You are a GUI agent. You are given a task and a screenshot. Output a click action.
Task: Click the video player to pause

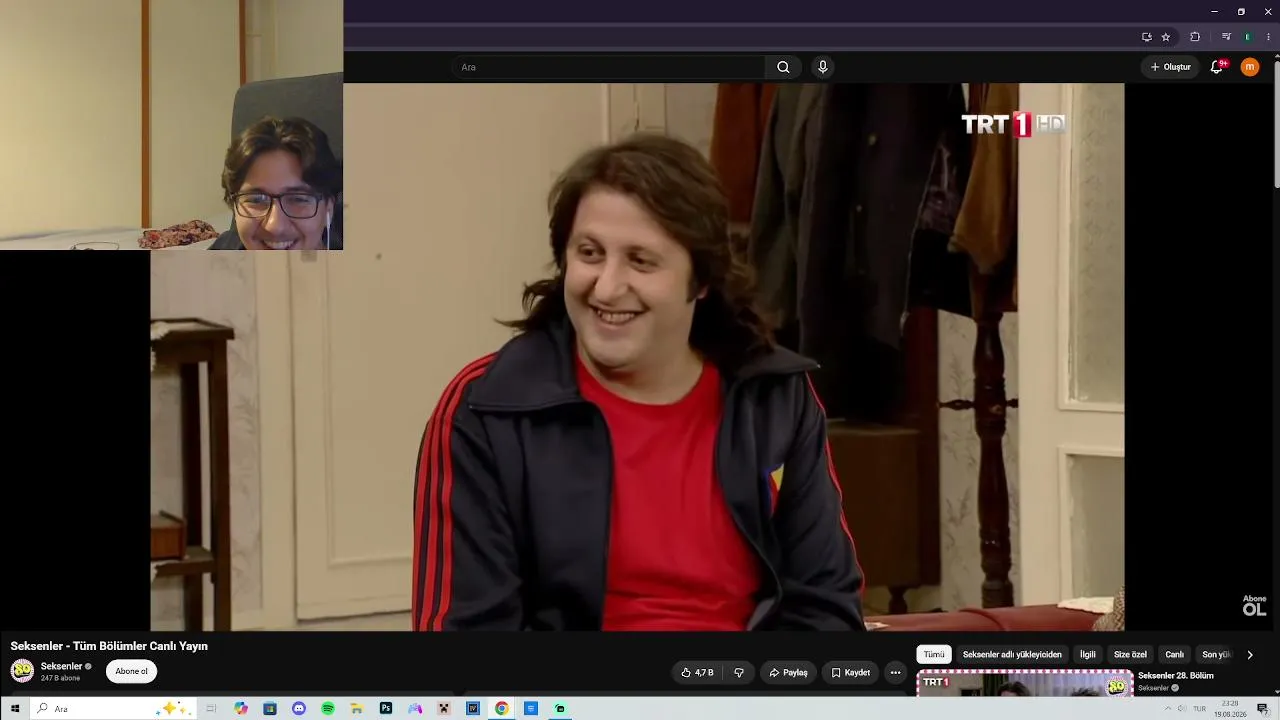tap(637, 357)
